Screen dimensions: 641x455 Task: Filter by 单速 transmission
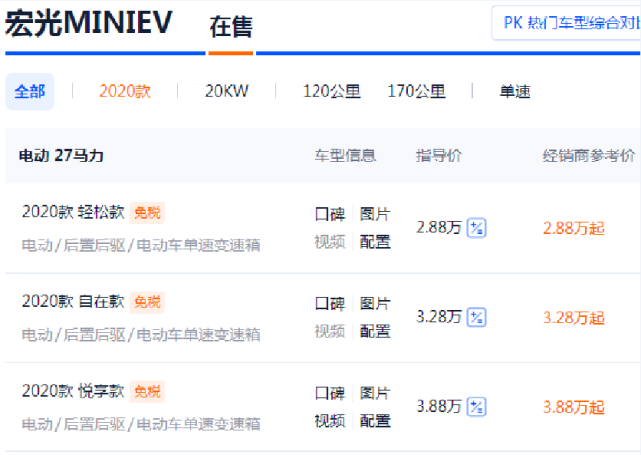point(515,91)
